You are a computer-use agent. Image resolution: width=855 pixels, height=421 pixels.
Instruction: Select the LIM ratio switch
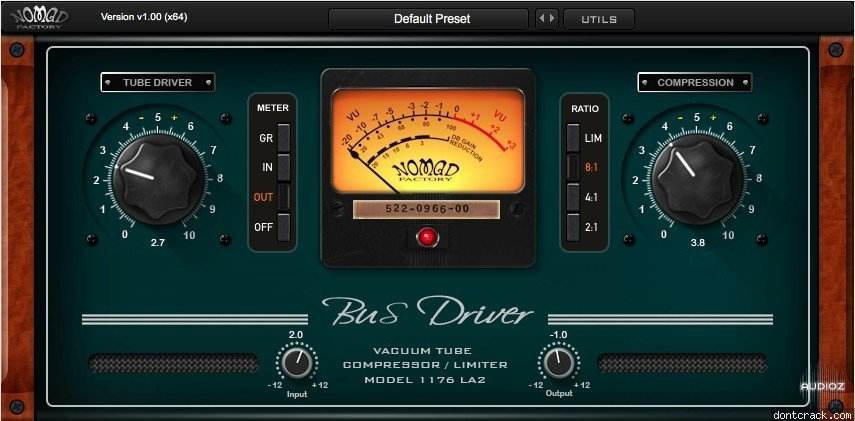573,137
